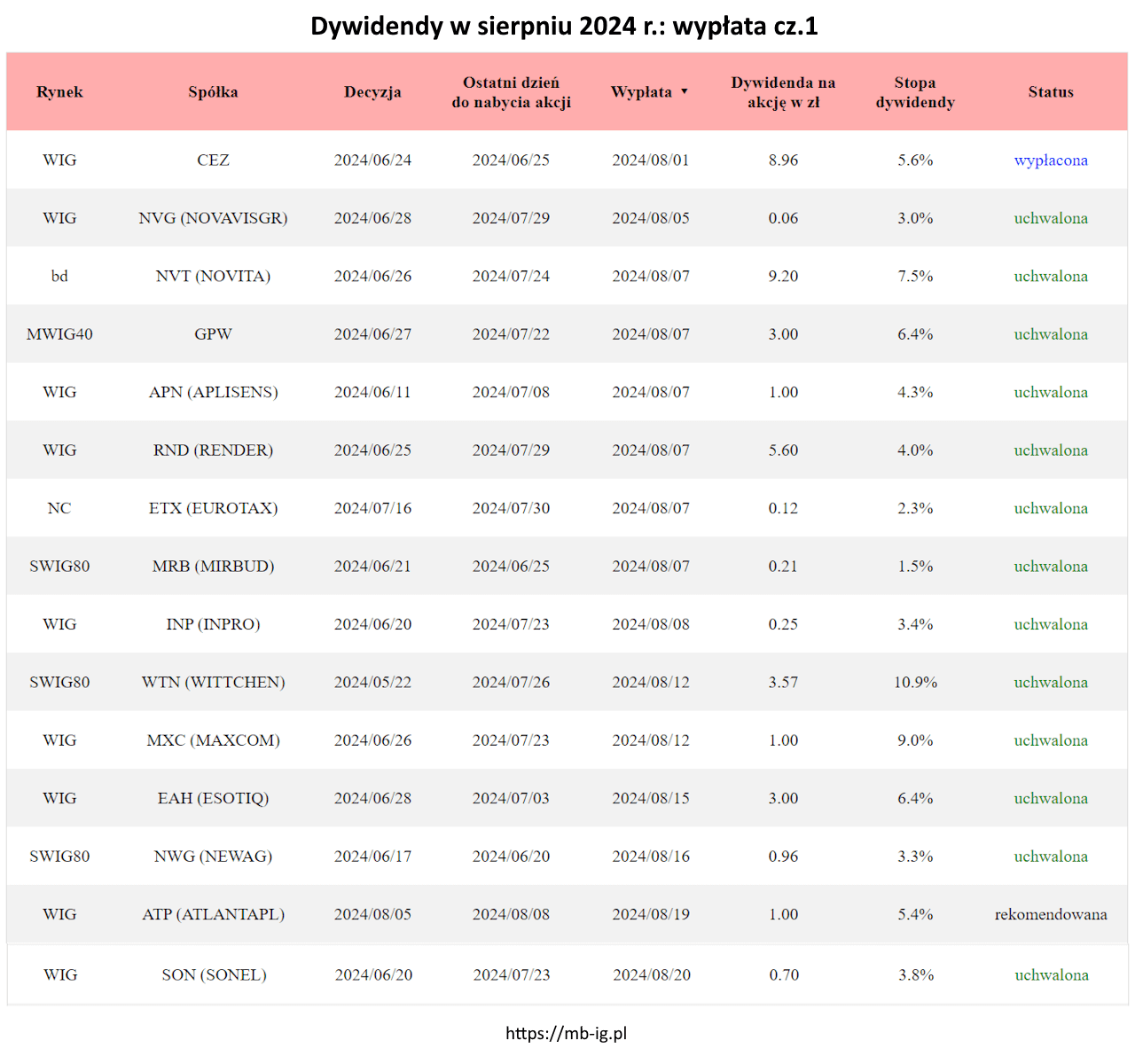The height and width of the screenshot is (1064, 1135).
Task: Click the https://mb-ig.pl link at the bottom
Action: point(566,1033)
